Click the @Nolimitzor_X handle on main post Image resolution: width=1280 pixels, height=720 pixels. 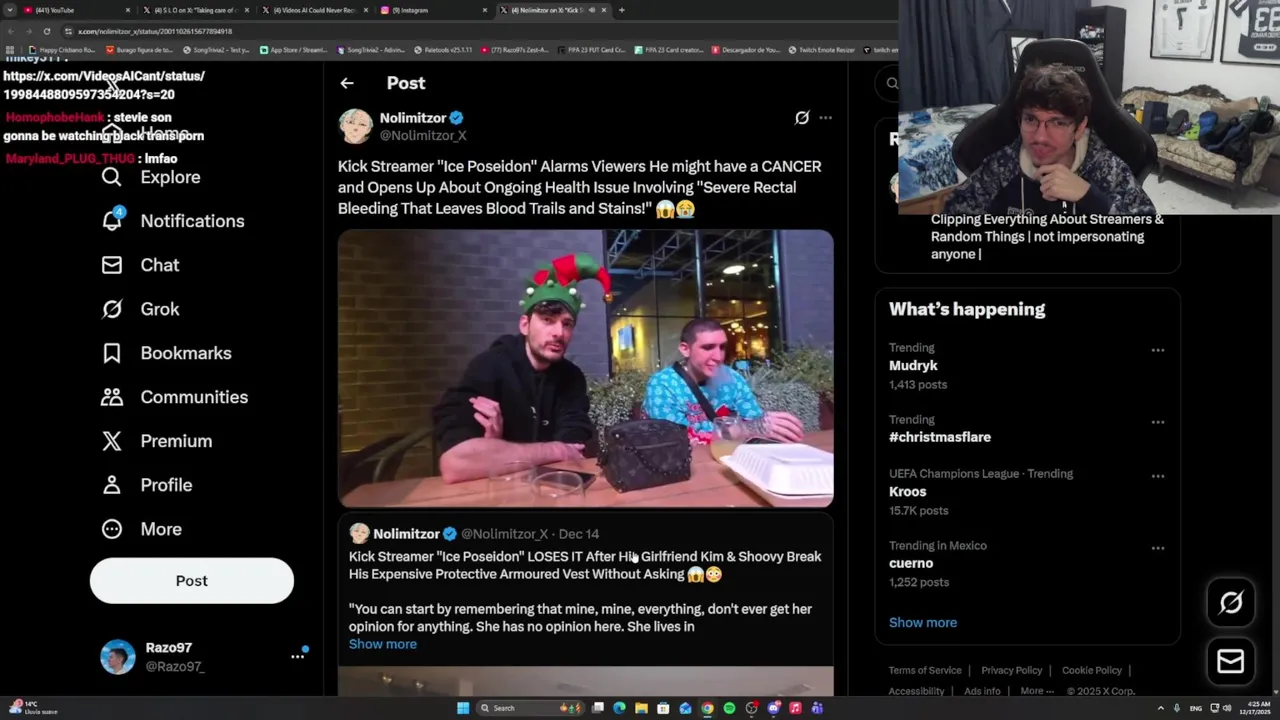(423, 136)
